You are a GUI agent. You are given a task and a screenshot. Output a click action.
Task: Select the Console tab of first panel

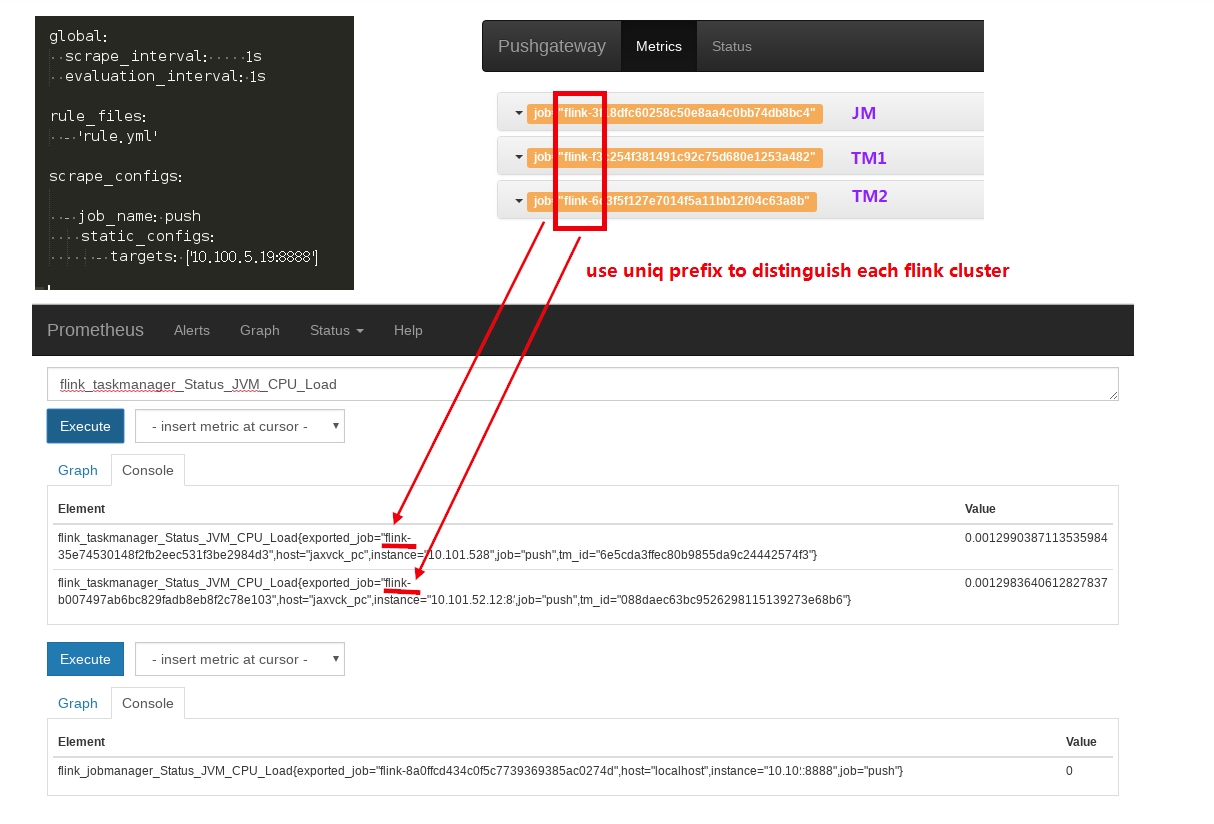(x=148, y=470)
